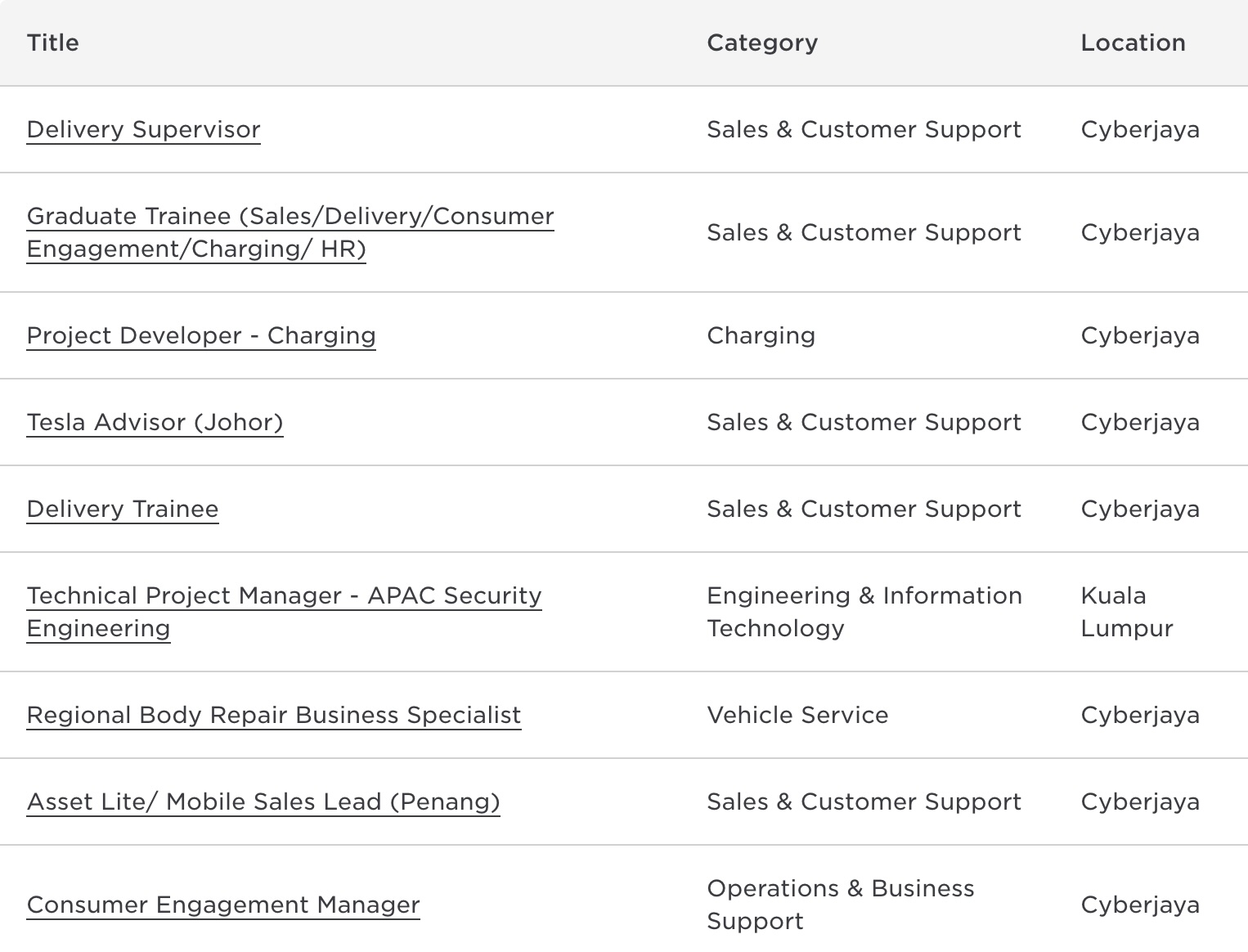Open the Consumer Engagement Manager listing
Viewport: 1248px width, 952px height.
(223, 905)
